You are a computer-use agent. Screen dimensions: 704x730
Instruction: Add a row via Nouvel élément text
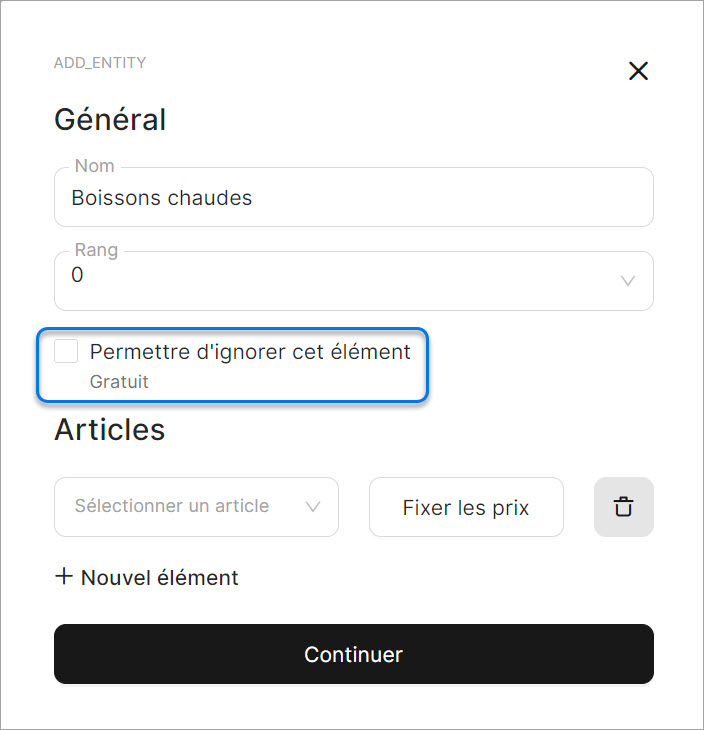pos(160,578)
